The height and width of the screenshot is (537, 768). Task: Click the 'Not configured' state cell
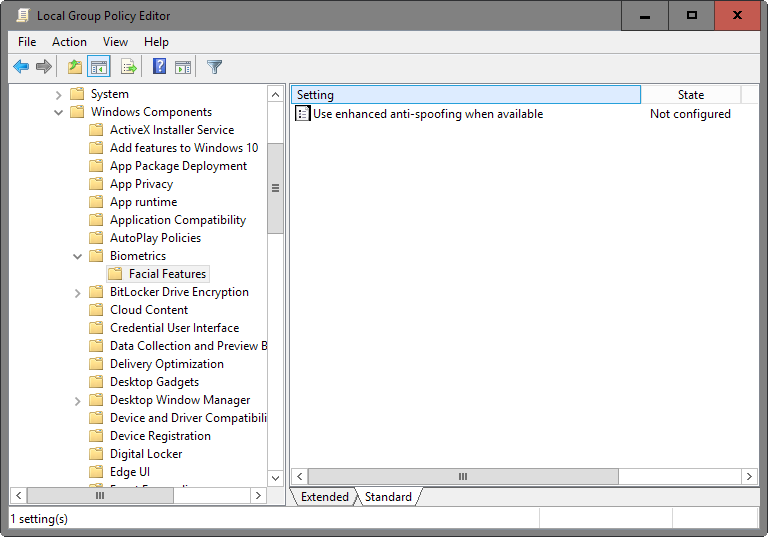[x=690, y=114]
